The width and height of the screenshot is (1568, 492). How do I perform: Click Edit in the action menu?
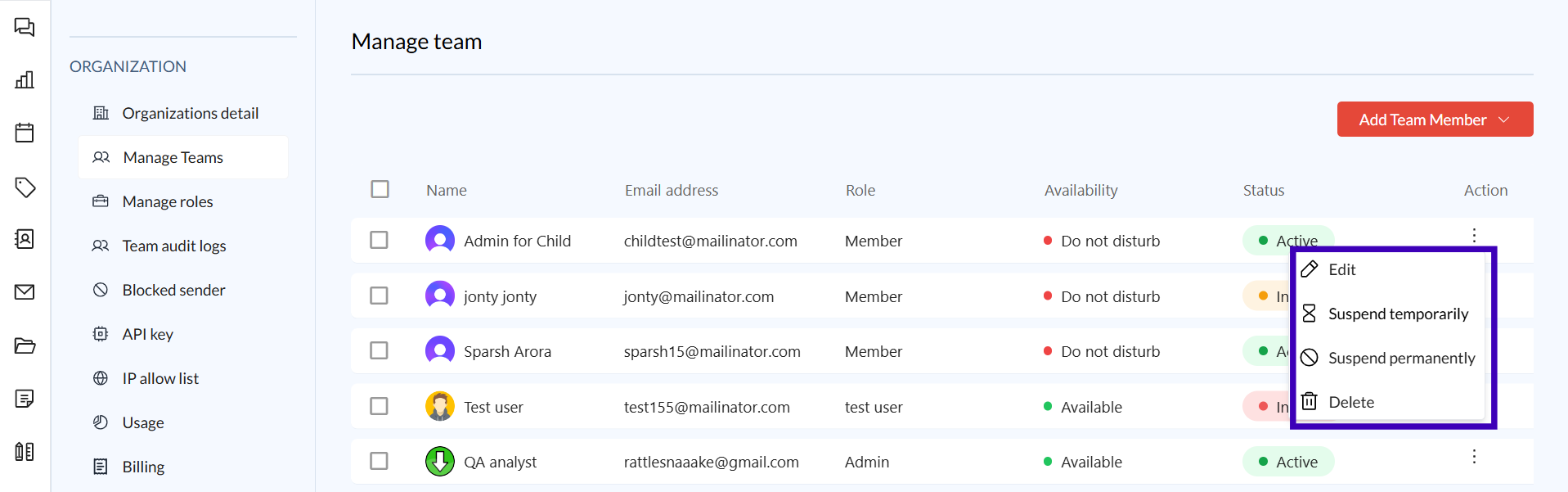[x=1341, y=269]
